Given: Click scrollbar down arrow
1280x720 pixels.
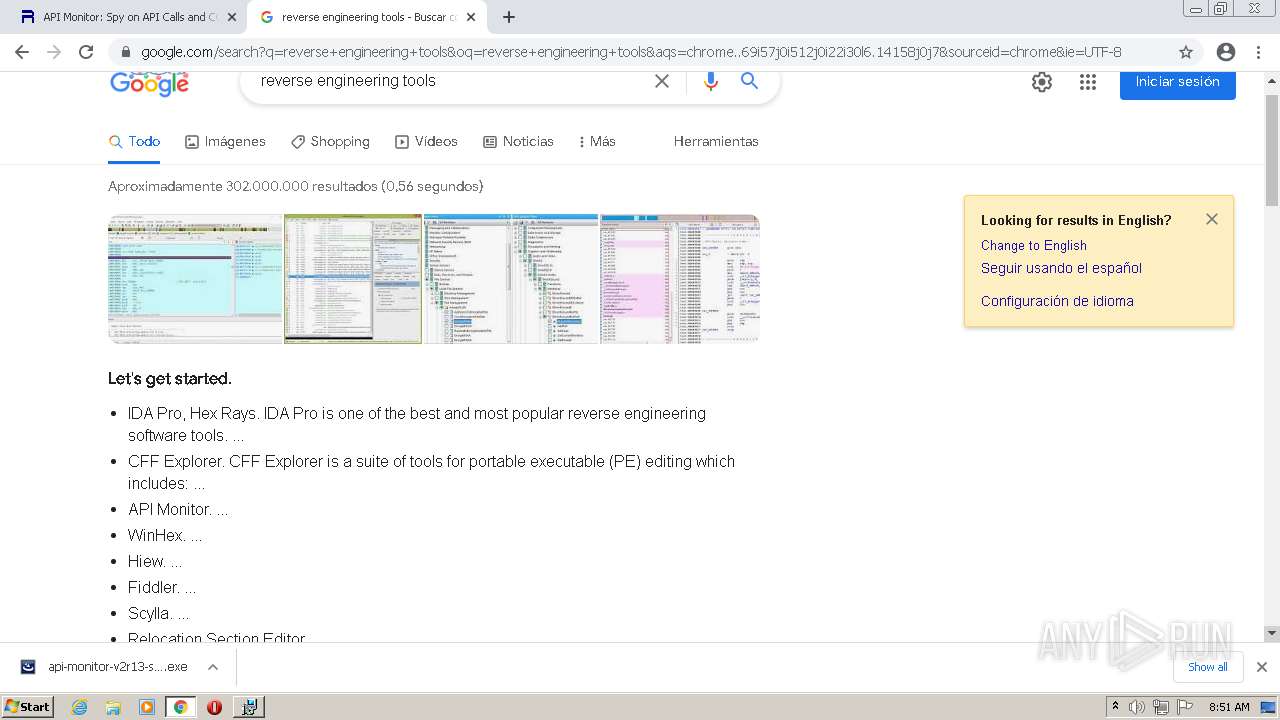Looking at the screenshot, I should pyautogui.click(x=1272, y=633).
